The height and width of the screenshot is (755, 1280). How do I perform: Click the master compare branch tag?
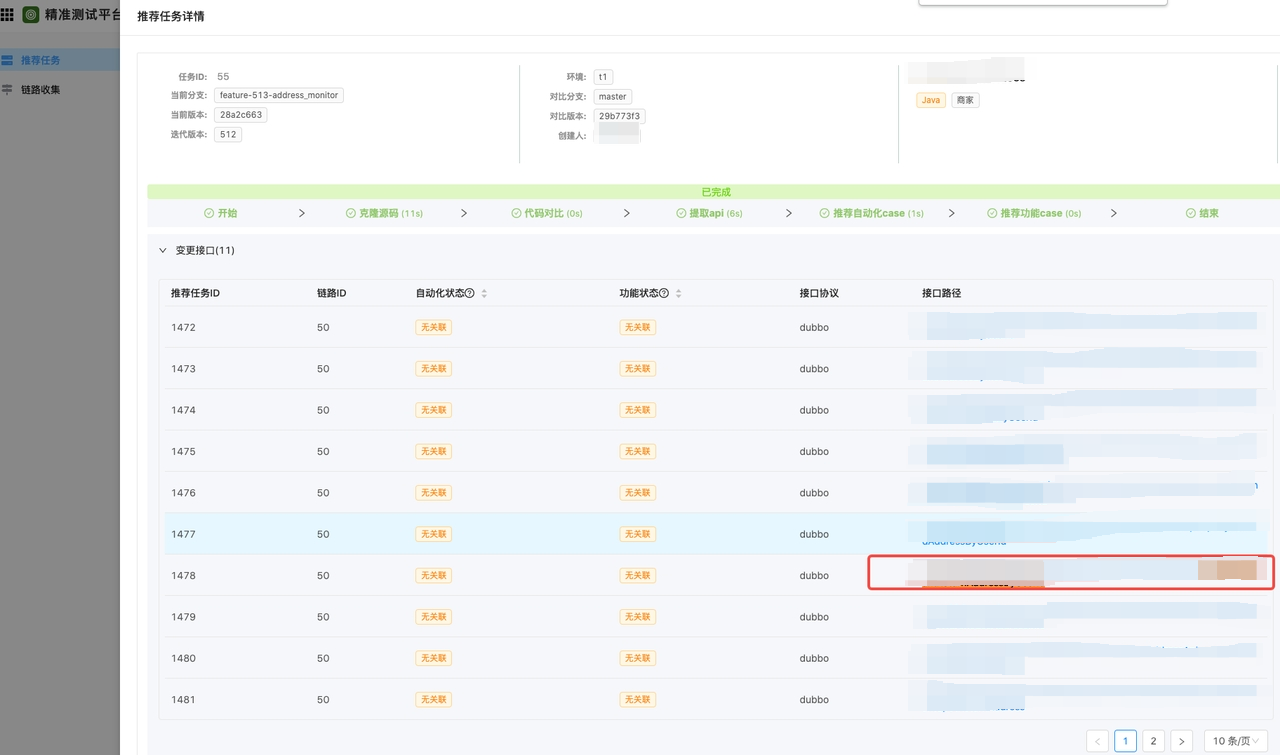(612, 97)
